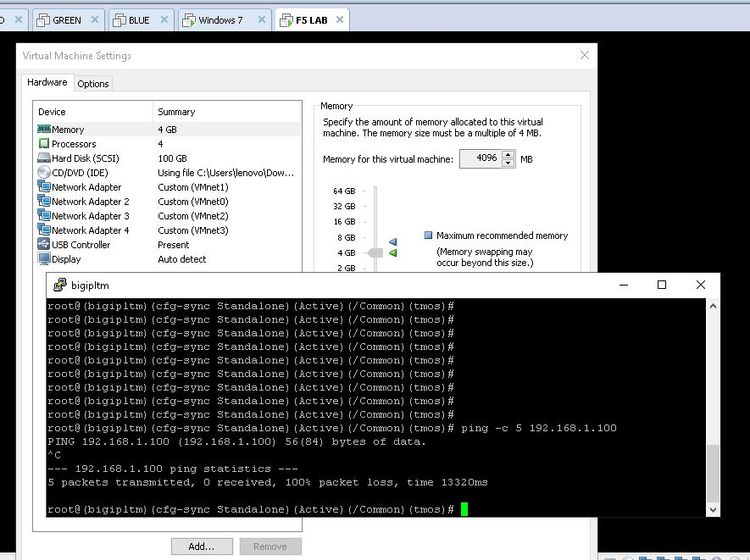This screenshot has width=750, height=560.
Task: Click the Display device icon
Action: [44, 259]
